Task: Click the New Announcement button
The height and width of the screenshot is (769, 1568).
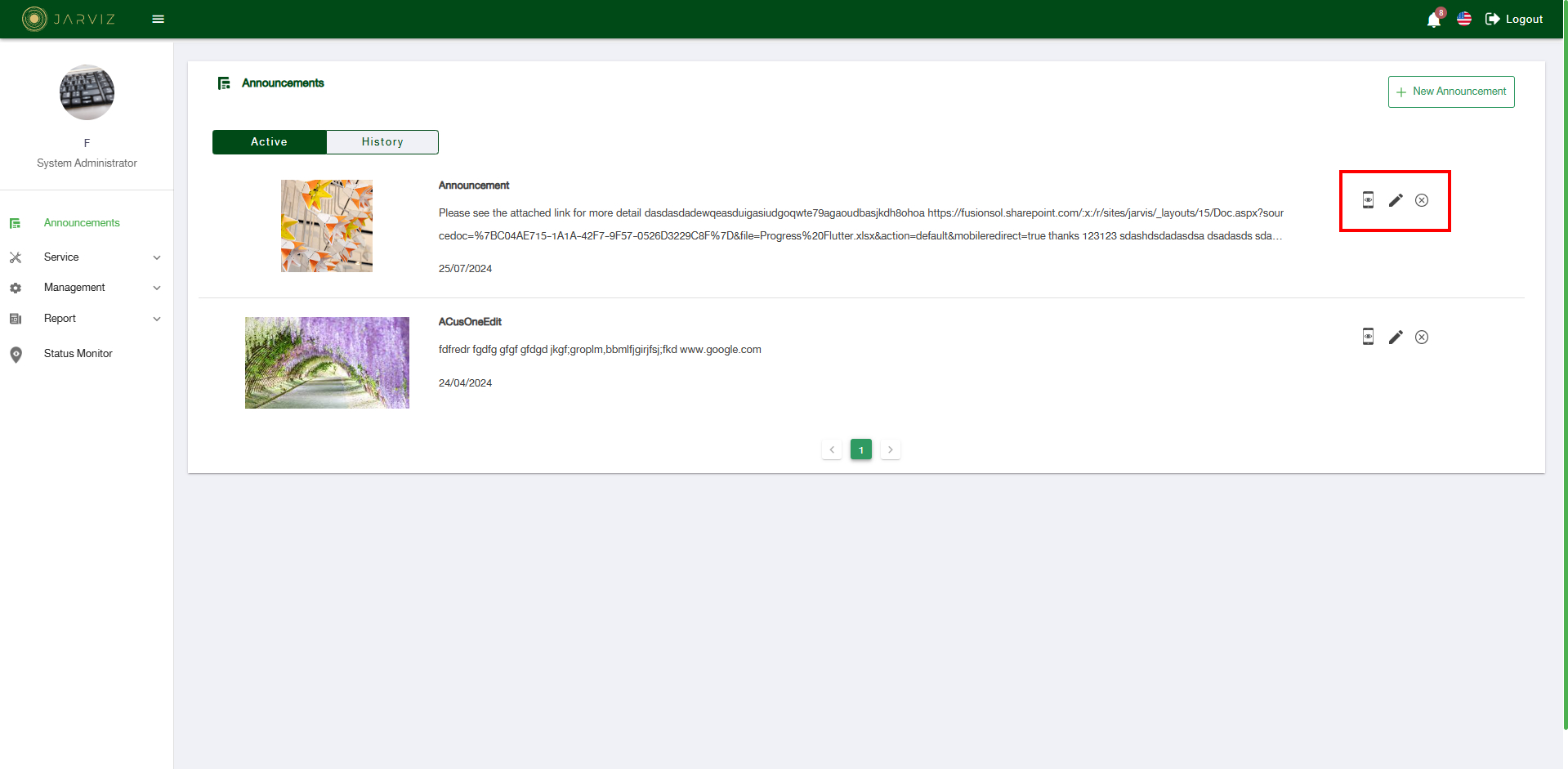Action: click(1451, 92)
